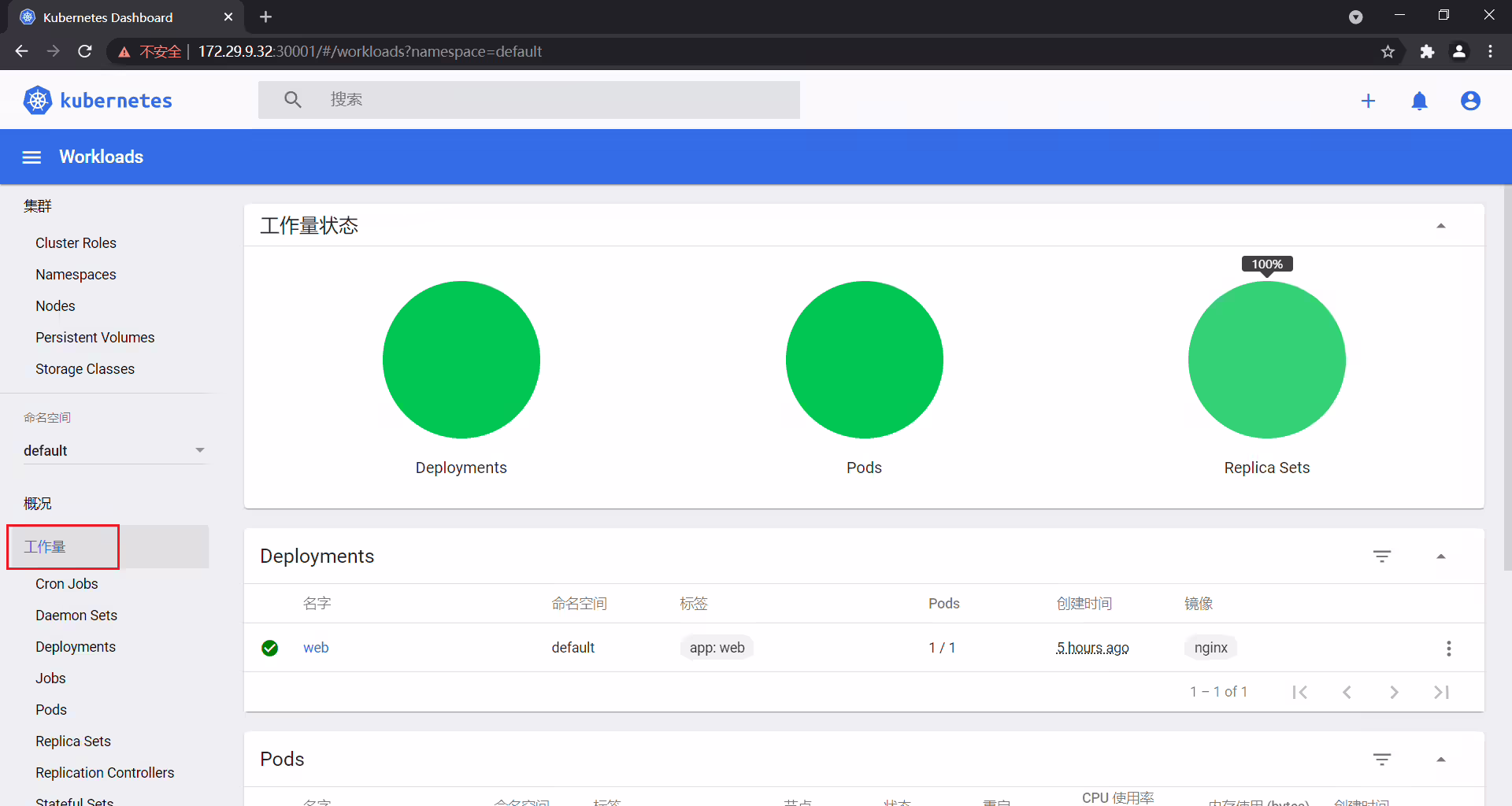
Task: Click 集群 heading in sidebar
Action: point(38,206)
